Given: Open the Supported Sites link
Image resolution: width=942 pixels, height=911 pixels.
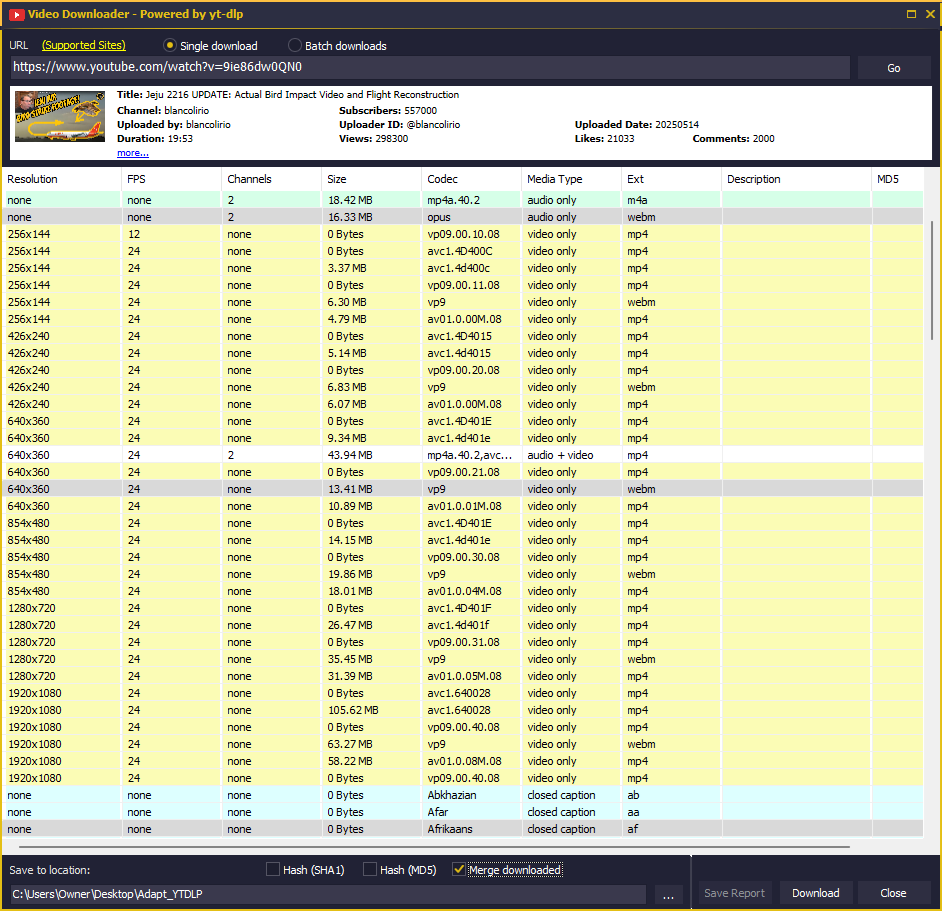Looking at the screenshot, I should click(84, 45).
